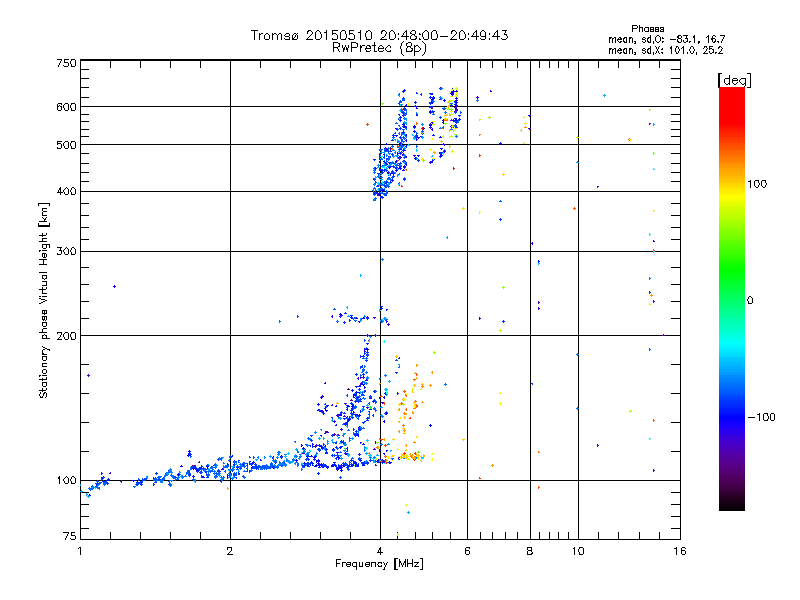Screen dimensions: 800x600
Task: Click the colorbar tick label '0'
Action: point(750,301)
